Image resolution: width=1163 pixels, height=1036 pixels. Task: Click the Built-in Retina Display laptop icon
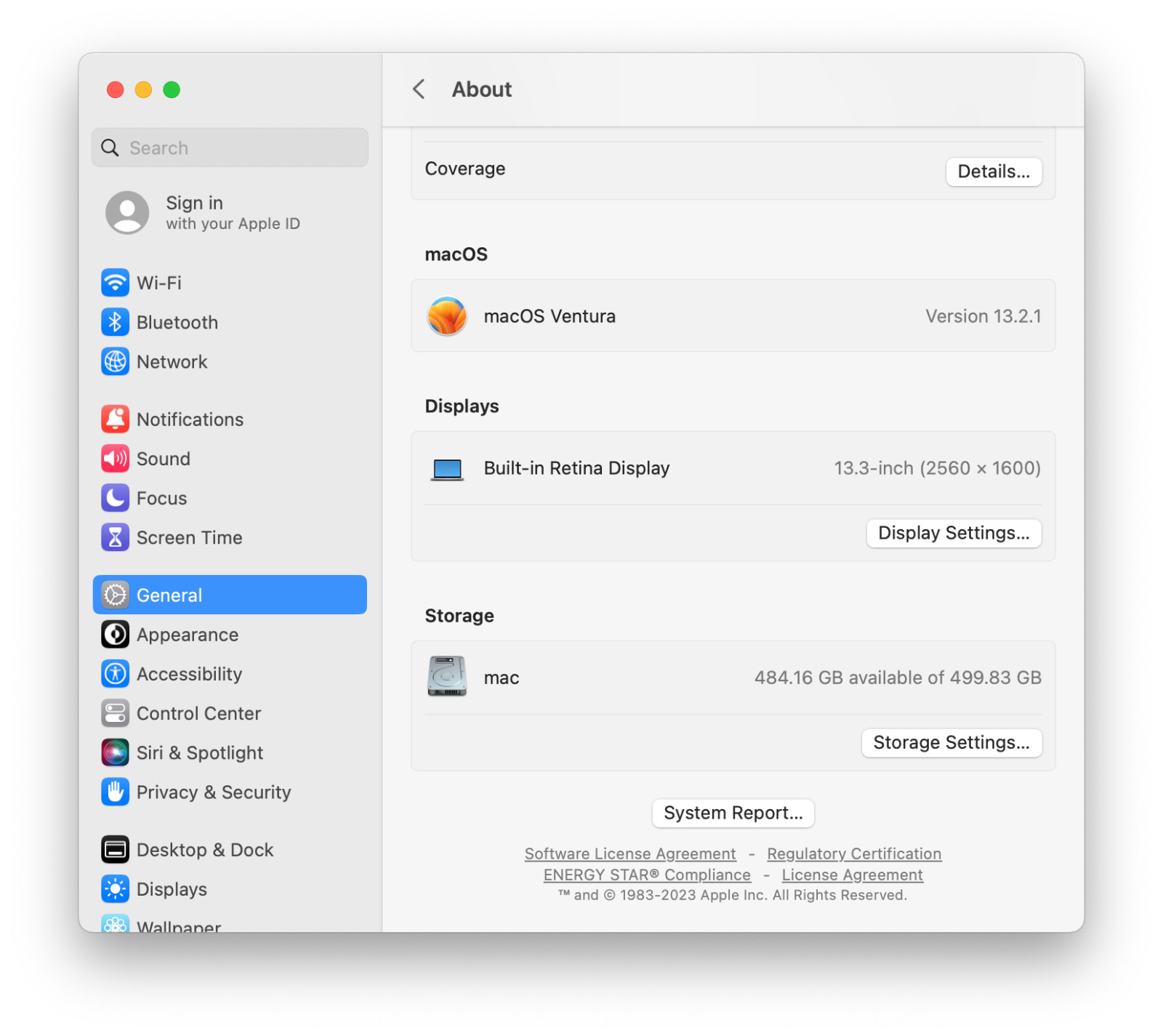click(x=446, y=469)
